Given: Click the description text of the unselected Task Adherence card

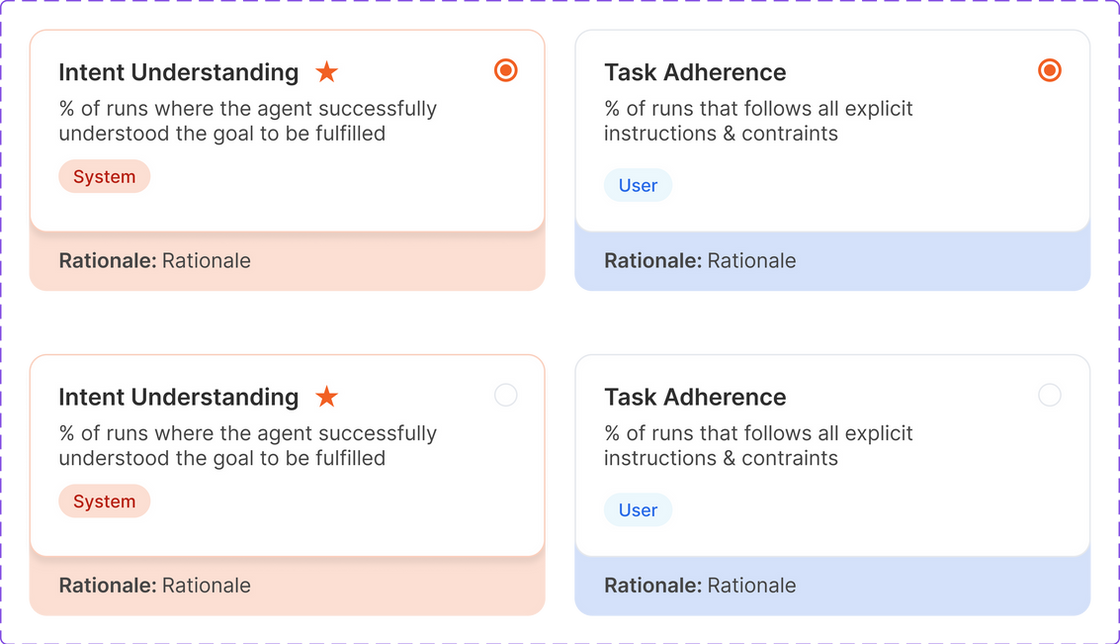Looking at the screenshot, I should click(758, 446).
